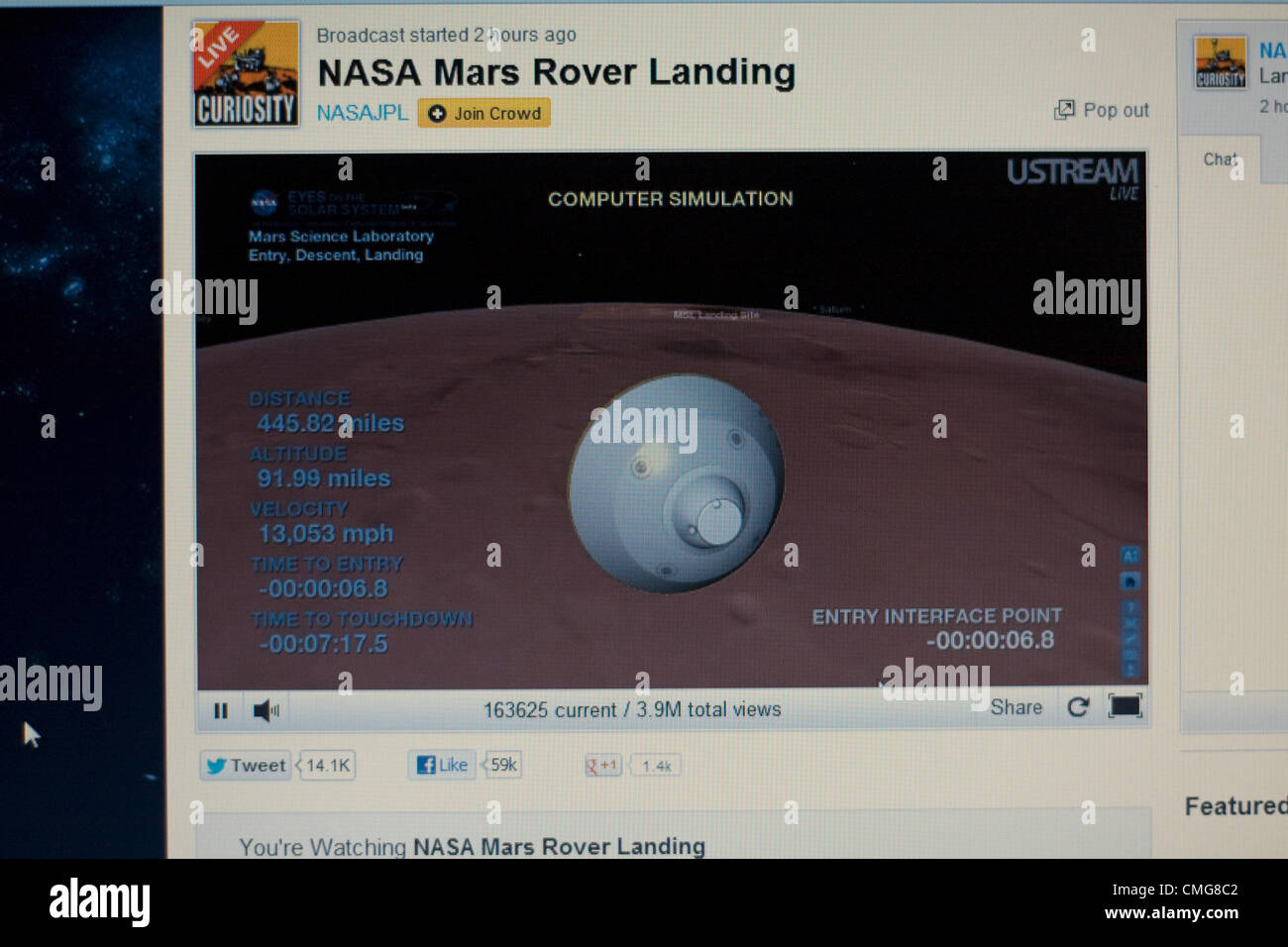Click the question mark icon in the simulation
Image resolution: width=1288 pixels, height=947 pixels.
tap(1129, 606)
